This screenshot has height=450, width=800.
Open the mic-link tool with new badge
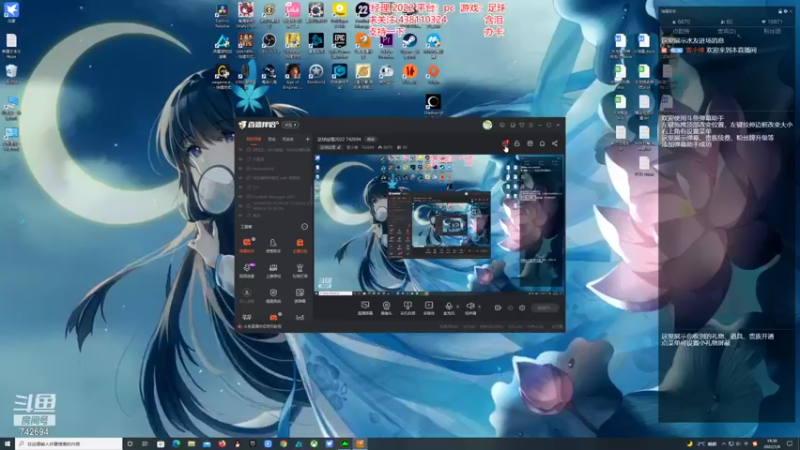coord(247,270)
